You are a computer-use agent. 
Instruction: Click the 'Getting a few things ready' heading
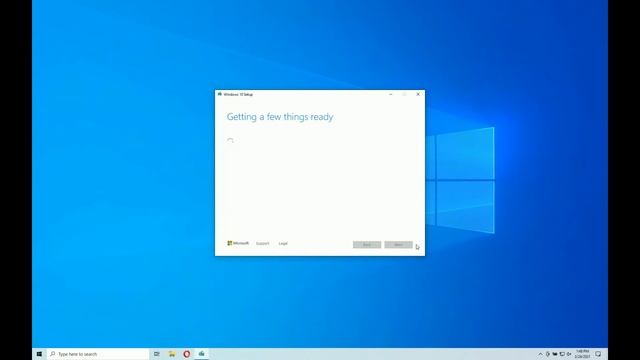click(x=280, y=117)
